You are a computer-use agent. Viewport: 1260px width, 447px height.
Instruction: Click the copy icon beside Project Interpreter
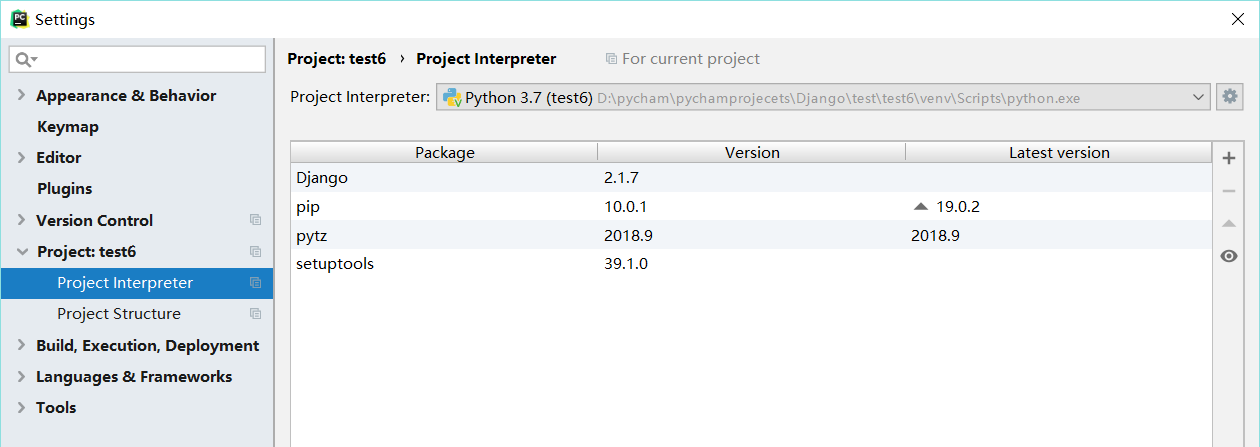(x=255, y=283)
